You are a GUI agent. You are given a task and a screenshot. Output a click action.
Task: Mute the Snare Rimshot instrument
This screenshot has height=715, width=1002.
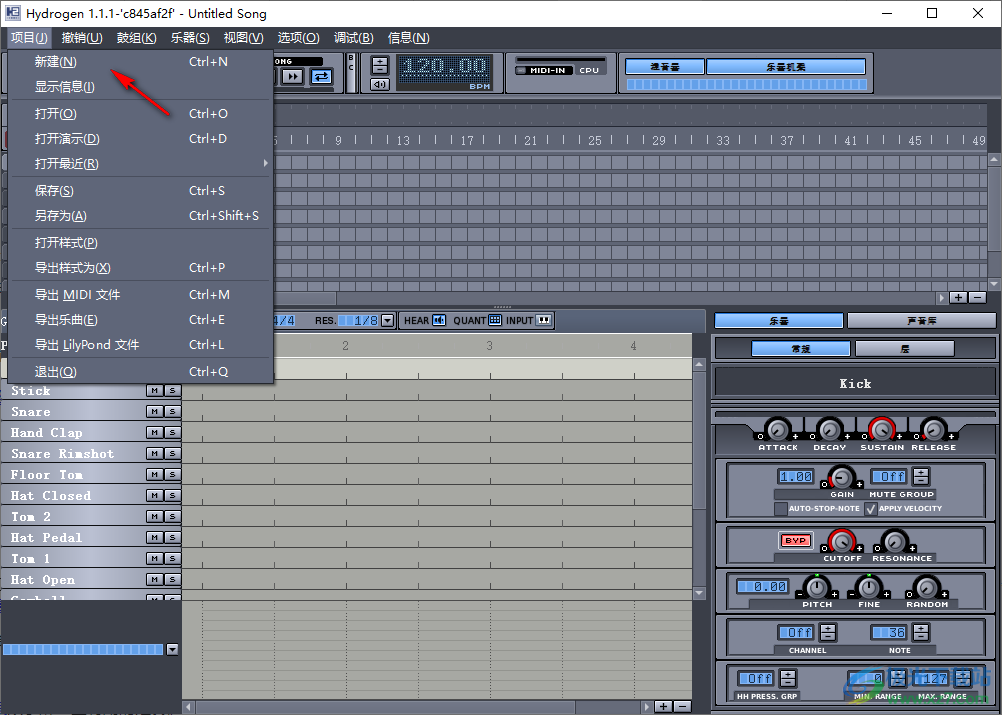(155, 454)
